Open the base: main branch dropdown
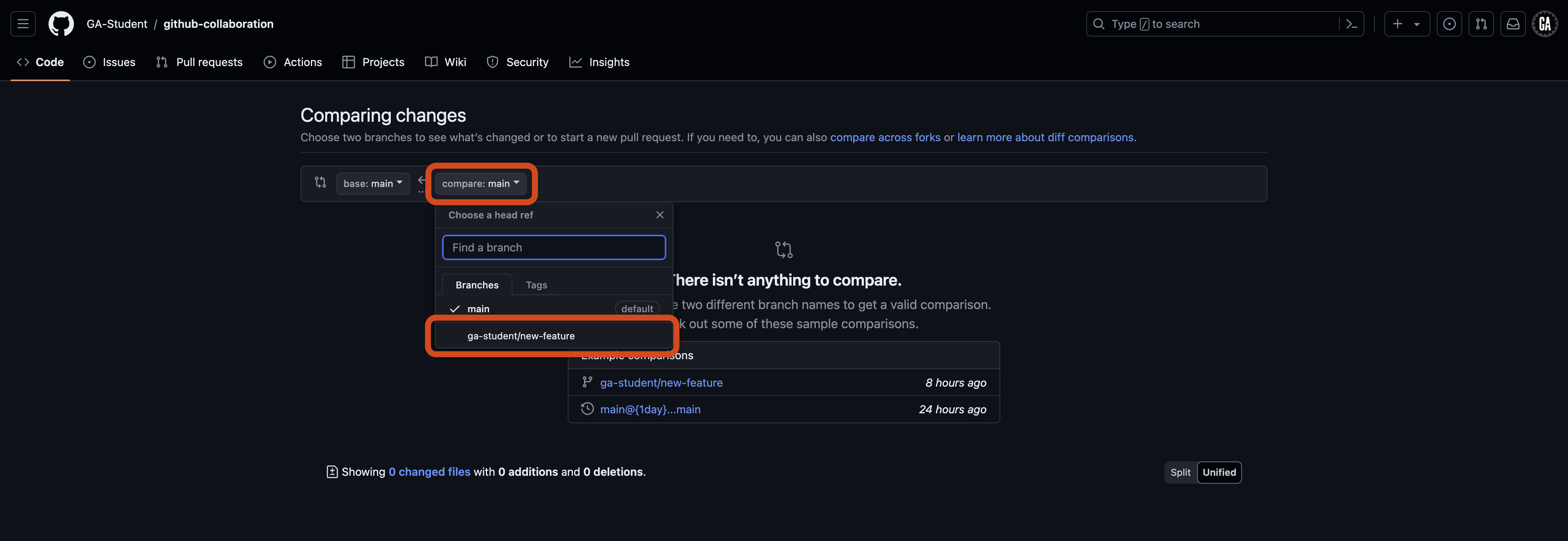 372,183
